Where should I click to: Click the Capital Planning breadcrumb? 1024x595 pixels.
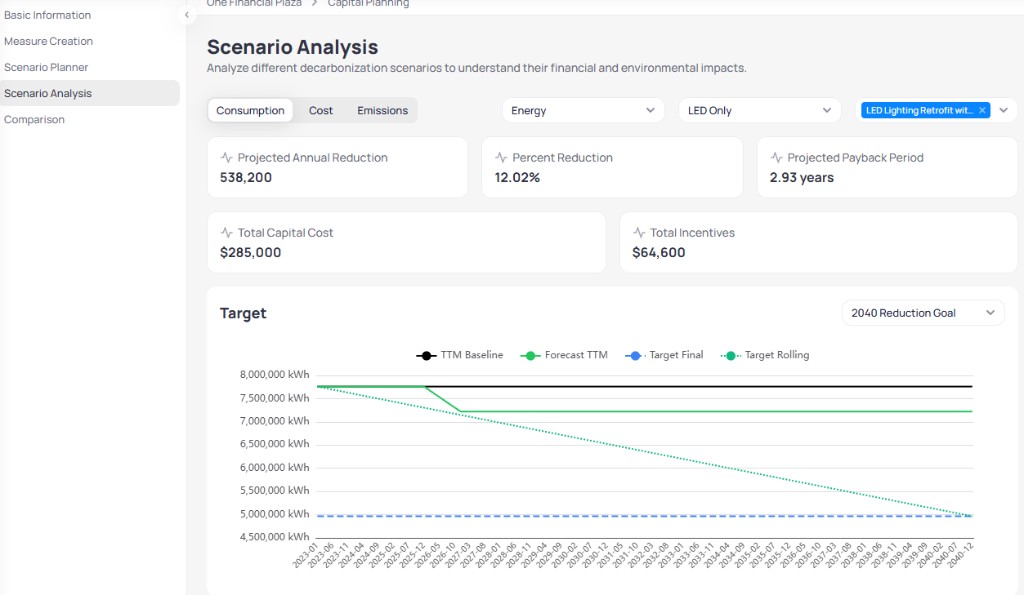pos(368,3)
